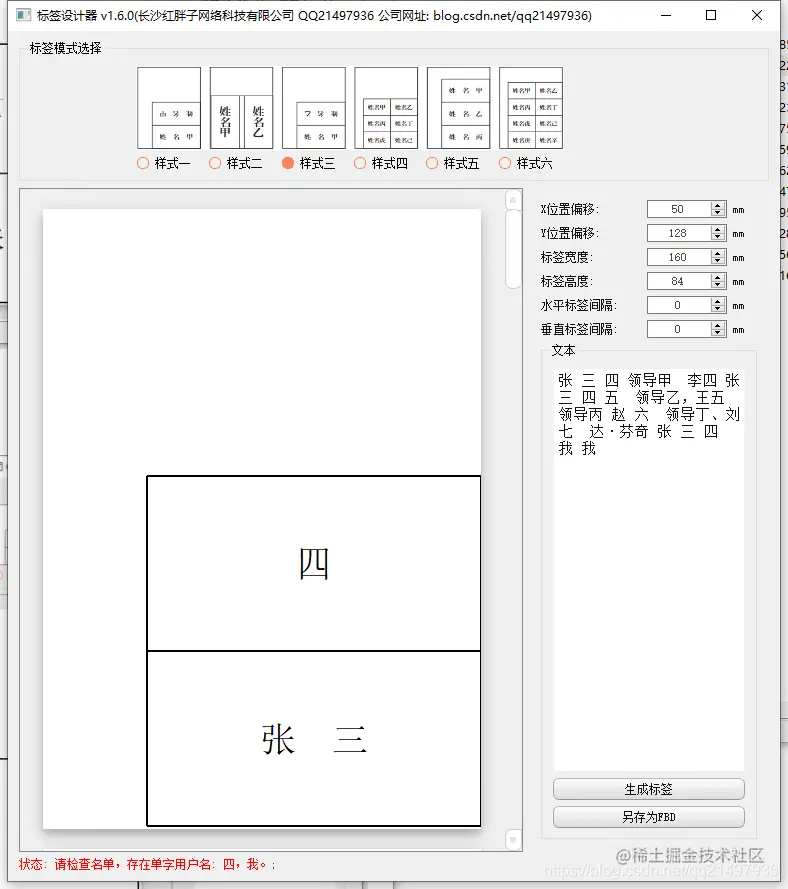
Task: Increase the 垂直标签间隔 value with up arrow
Action: point(718,325)
